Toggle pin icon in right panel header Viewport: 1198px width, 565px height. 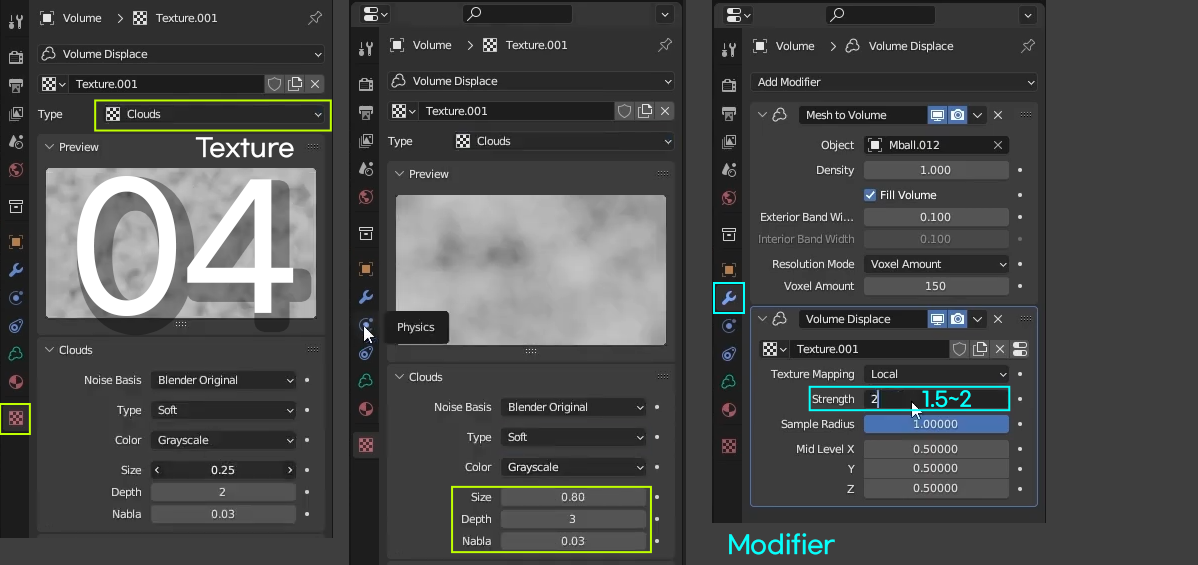1028,46
